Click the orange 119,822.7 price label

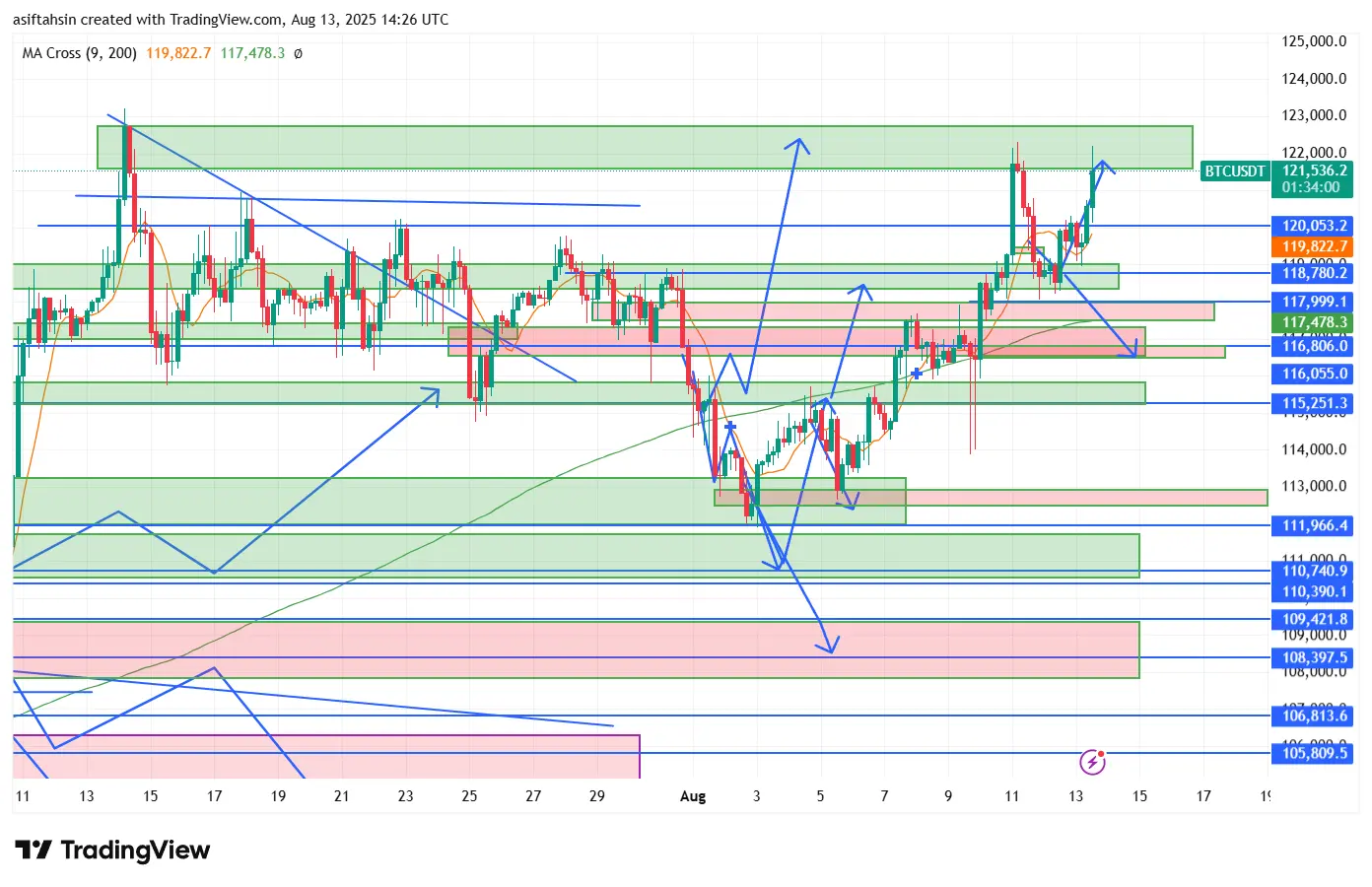click(x=1314, y=247)
